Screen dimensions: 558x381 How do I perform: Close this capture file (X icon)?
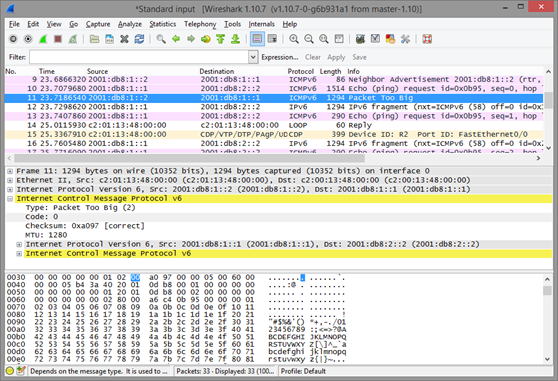tap(124, 39)
